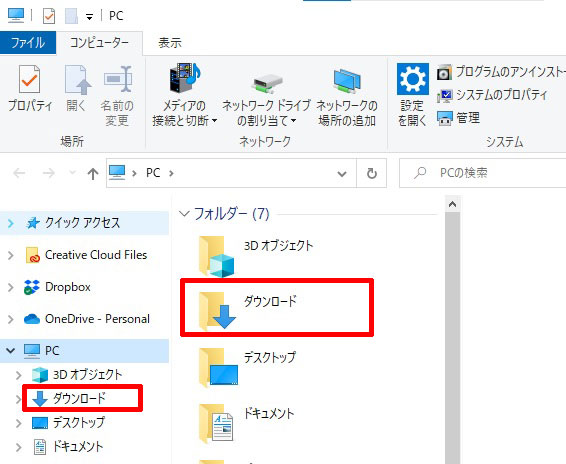Screen dimensions: 566x464
Task: Click the PC search (PCの検索) field
Action: tap(483, 173)
